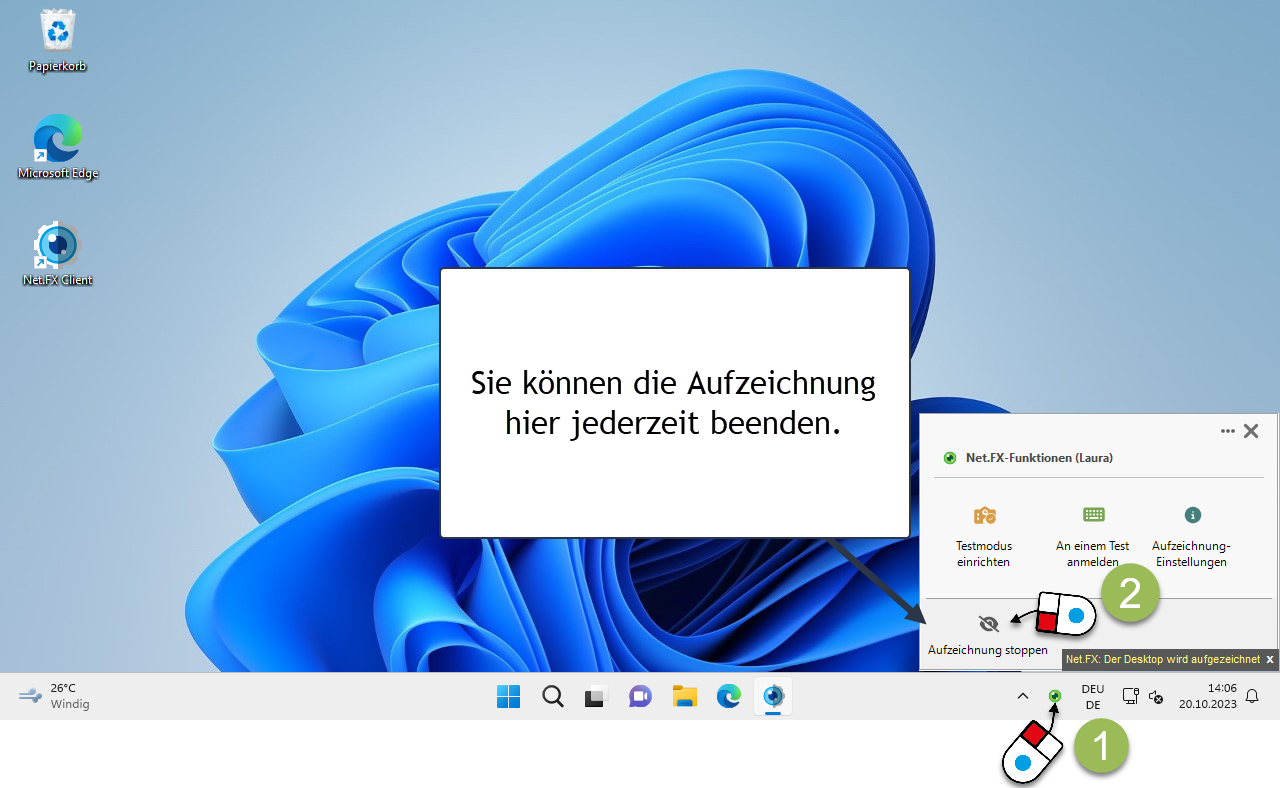Screen dimensions: 1280x788
Task: Open the clock showing 14:06
Action: pos(1207,696)
